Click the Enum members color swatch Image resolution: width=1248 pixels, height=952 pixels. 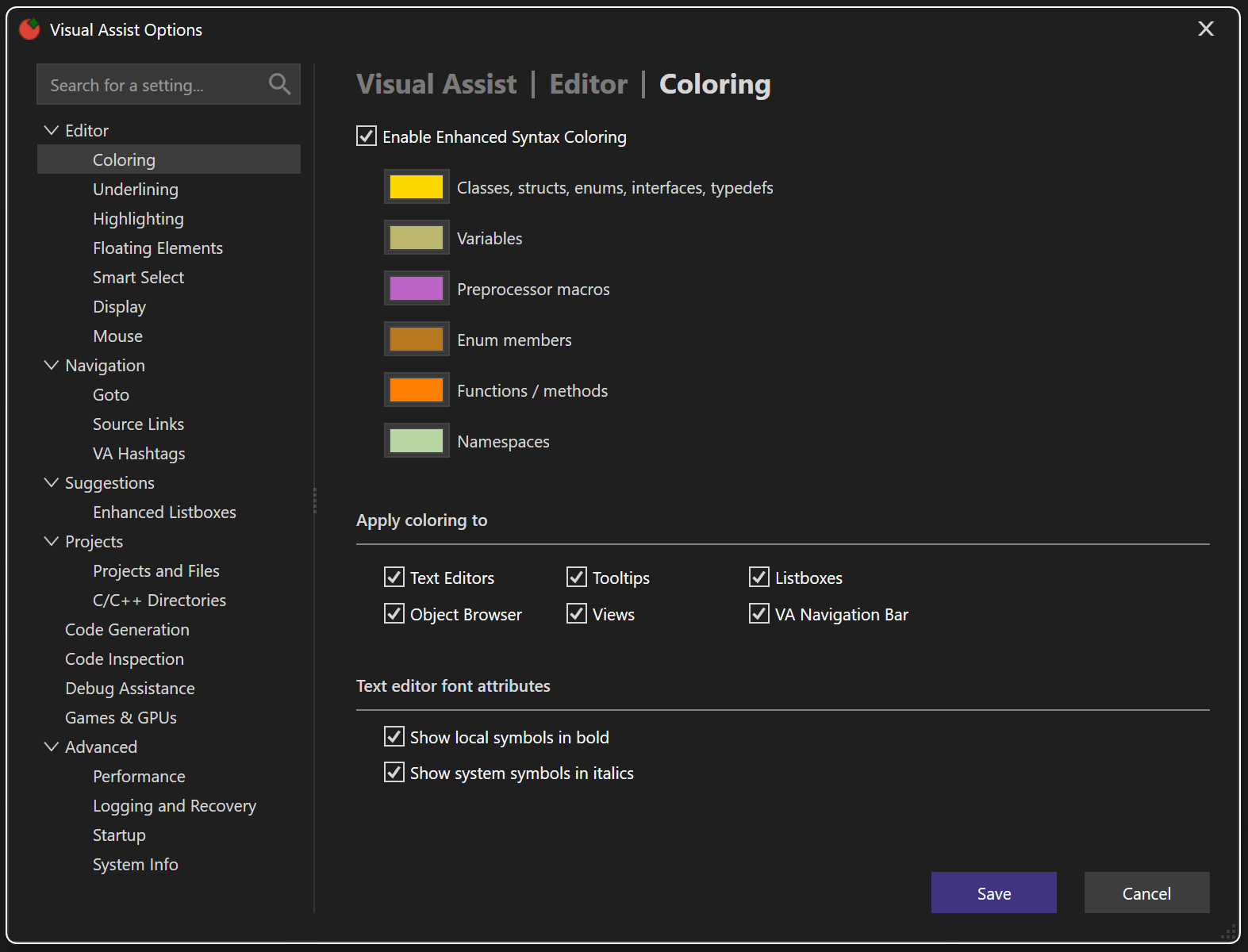click(417, 340)
